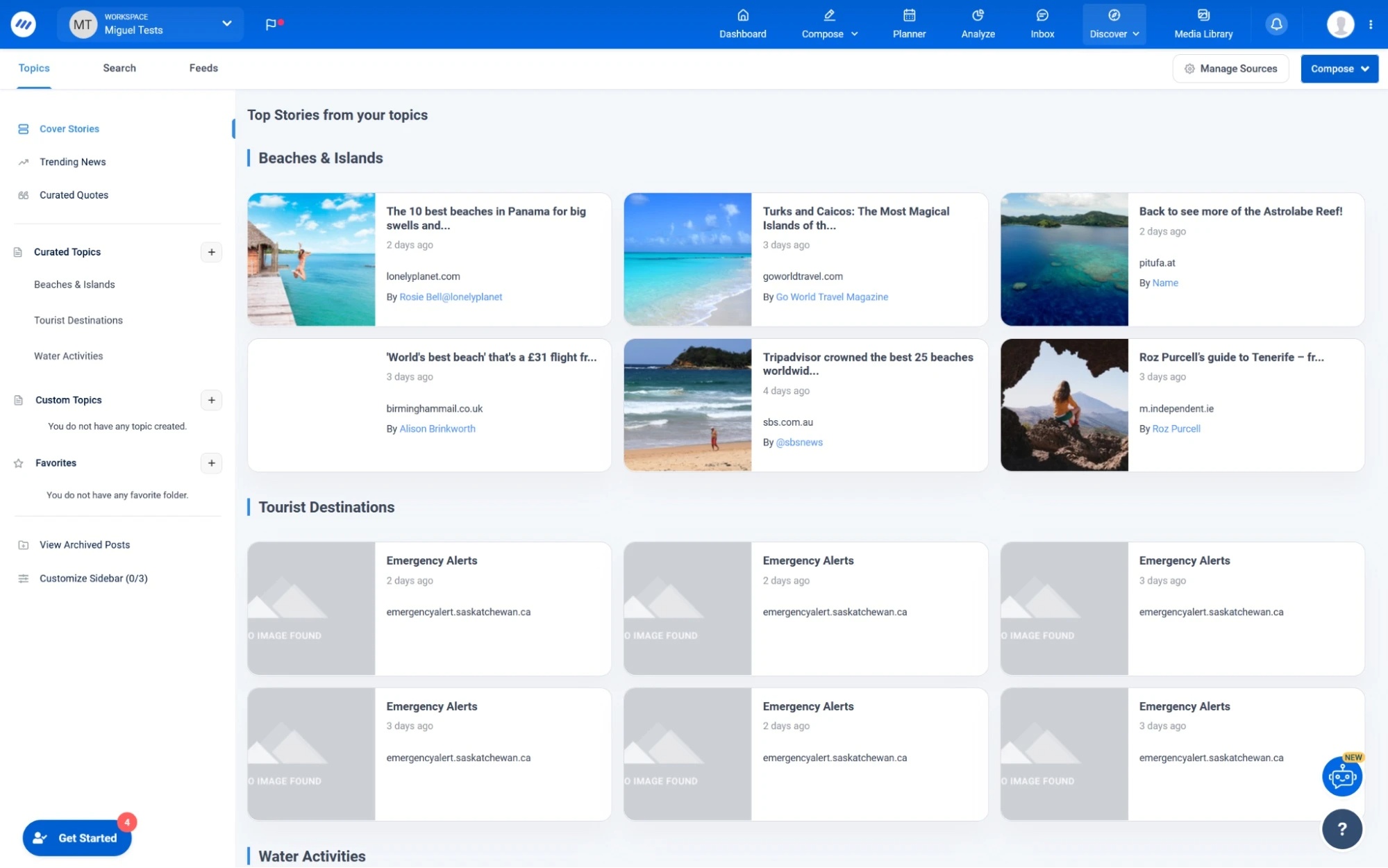This screenshot has height=868, width=1388.
Task: Open the Inbox message icon
Action: (1042, 24)
